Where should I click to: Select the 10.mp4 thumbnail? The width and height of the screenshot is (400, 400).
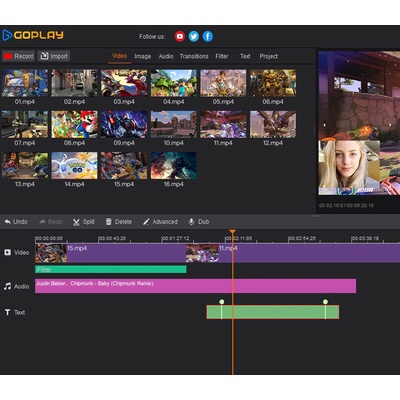(174, 124)
